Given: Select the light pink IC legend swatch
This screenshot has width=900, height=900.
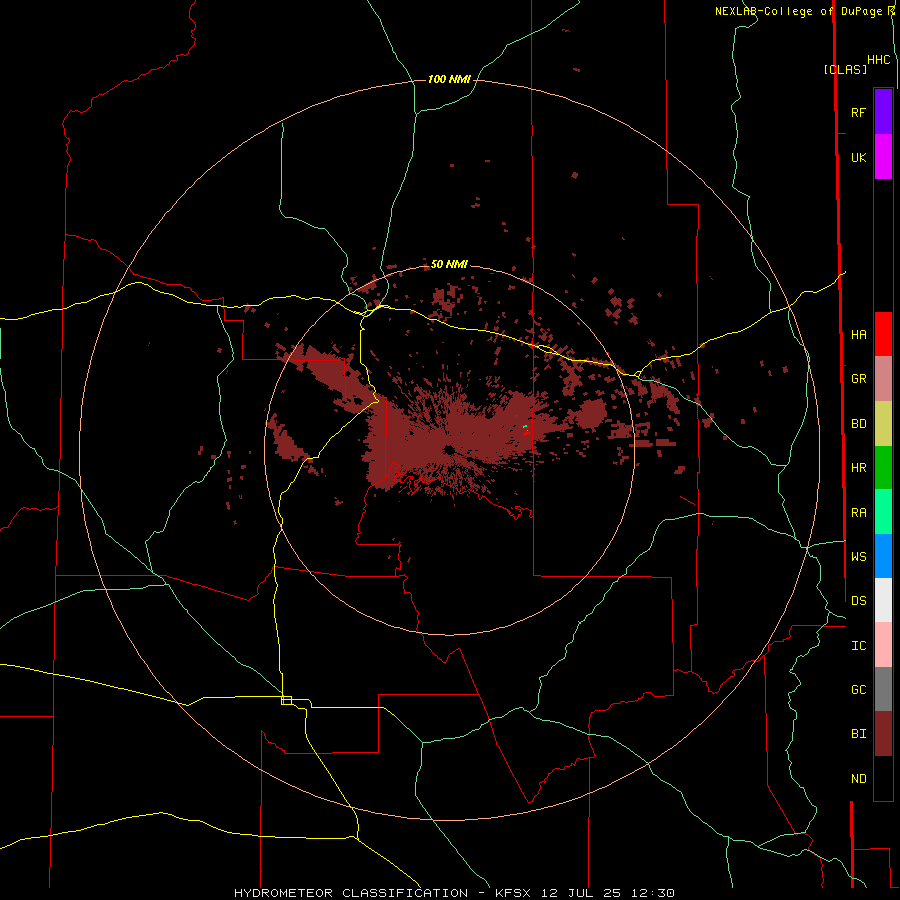Looking at the screenshot, I should (x=883, y=645).
